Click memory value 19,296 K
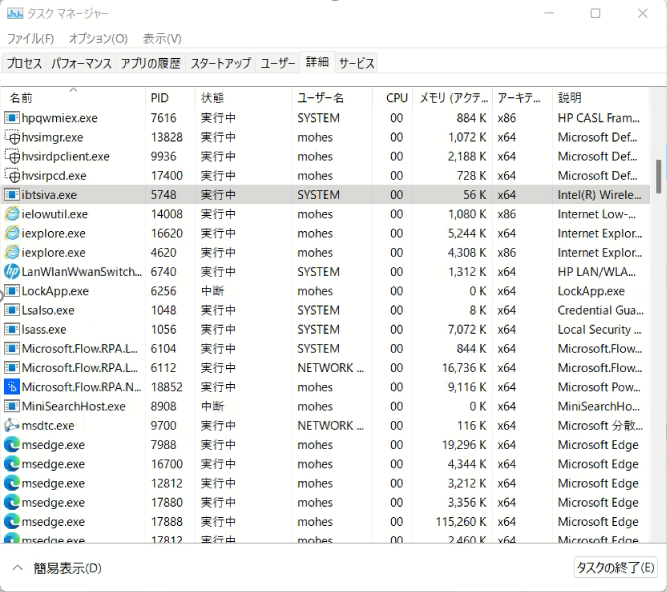The image size is (667, 592). click(464, 444)
